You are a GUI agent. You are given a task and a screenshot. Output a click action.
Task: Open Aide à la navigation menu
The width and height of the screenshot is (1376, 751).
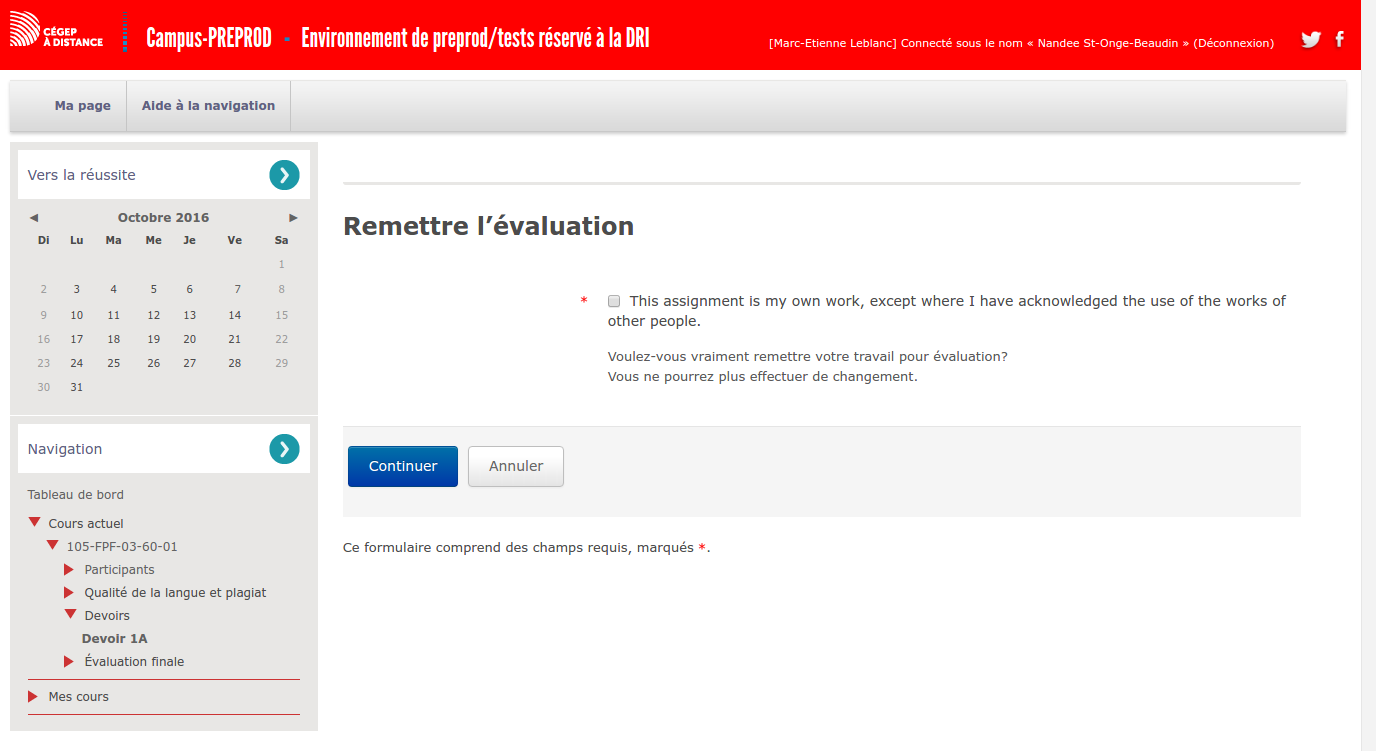[x=208, y=106]
